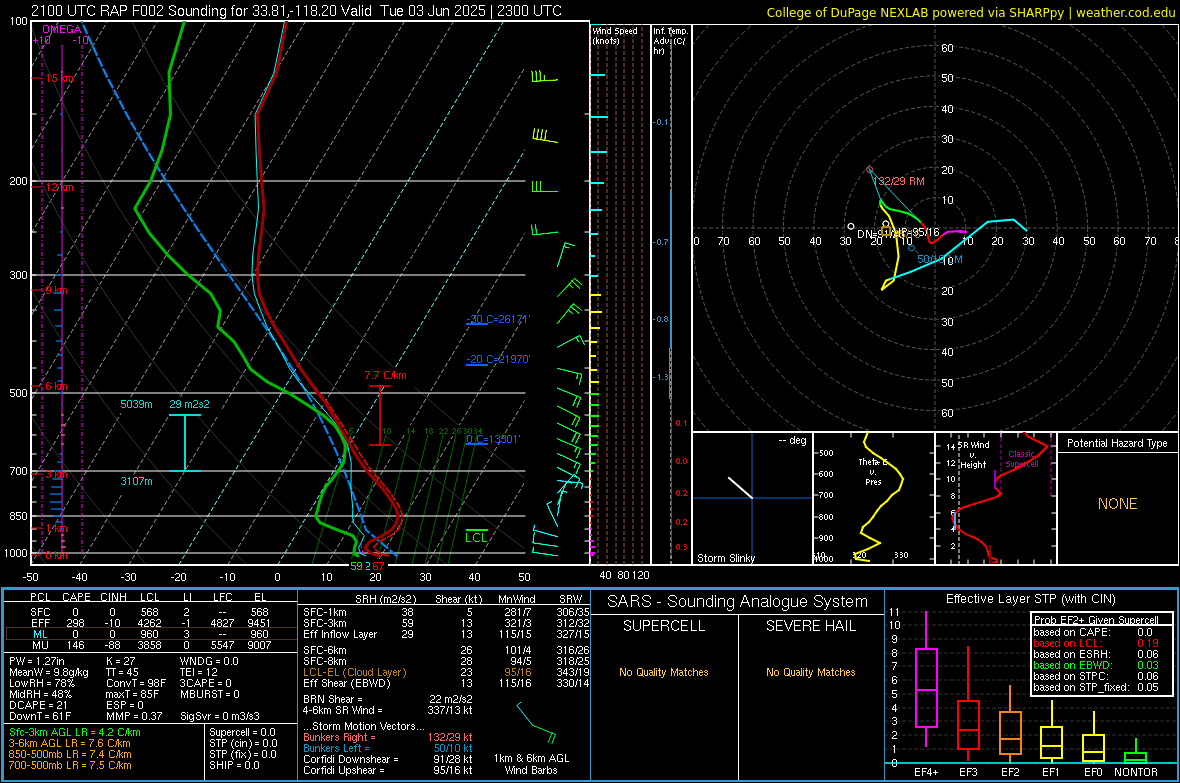
Task: Select the MU parcel row
Action: [x=150, y=645]
